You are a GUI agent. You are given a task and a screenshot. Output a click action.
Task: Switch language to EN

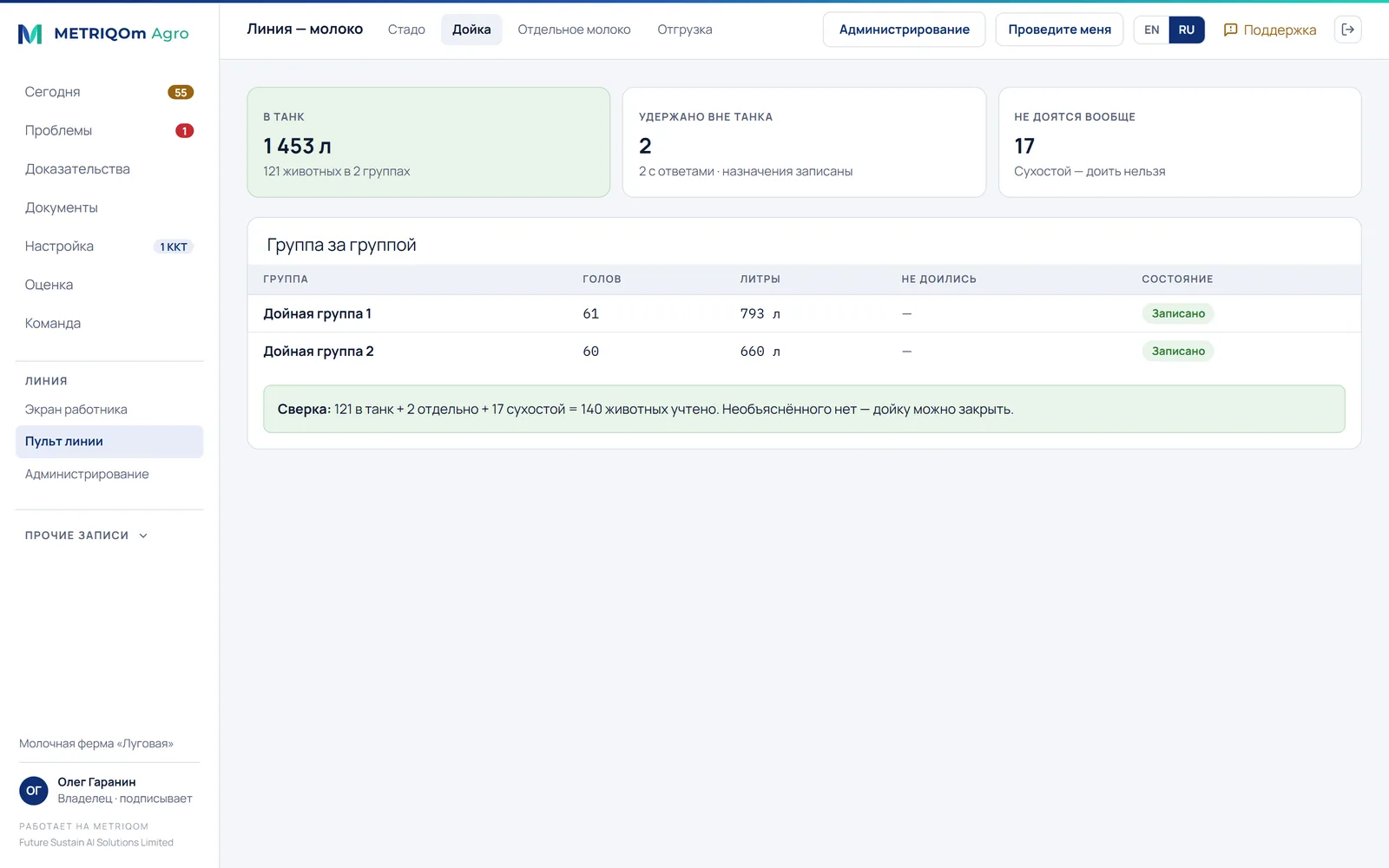[1151, 30]
